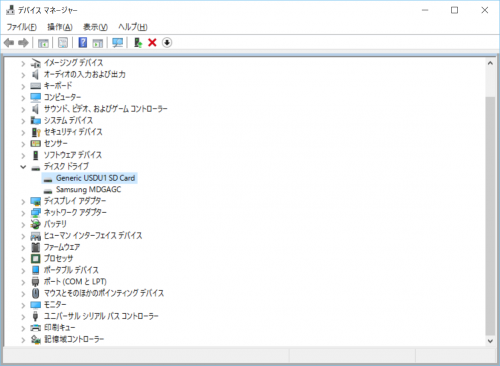Image resolution: width=500 pixels, height=366 pixels.
Task: Select the Samsung MDGAGC drive icon
Action: 48,191
